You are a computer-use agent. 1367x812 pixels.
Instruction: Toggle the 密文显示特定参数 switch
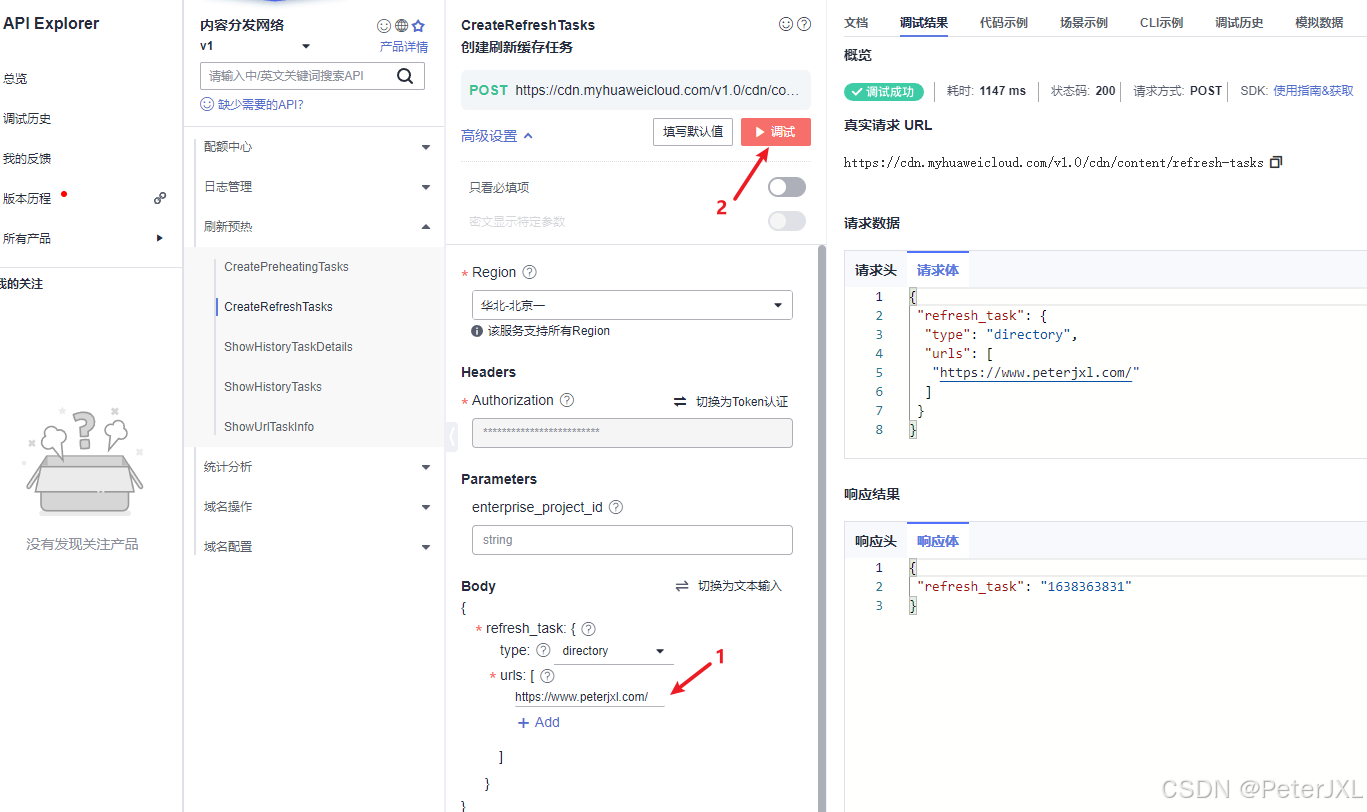(x=786, y=221)
